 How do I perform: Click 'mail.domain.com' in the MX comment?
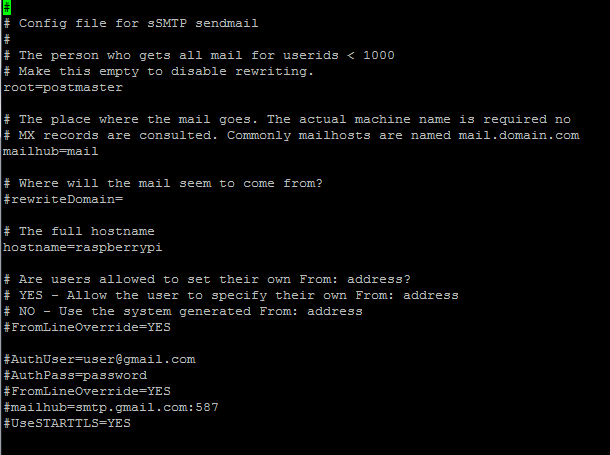click(x=519, y=135)
